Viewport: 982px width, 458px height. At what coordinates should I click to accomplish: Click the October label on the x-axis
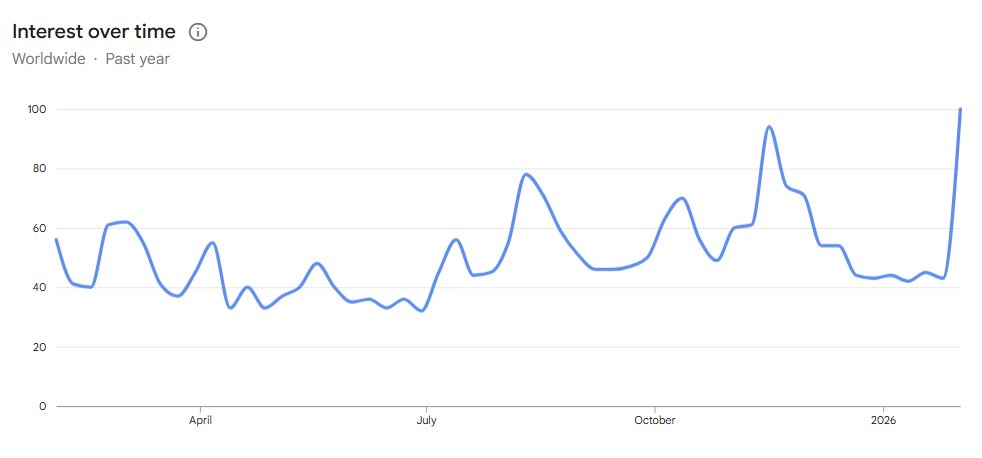click(x=654, y=422)
